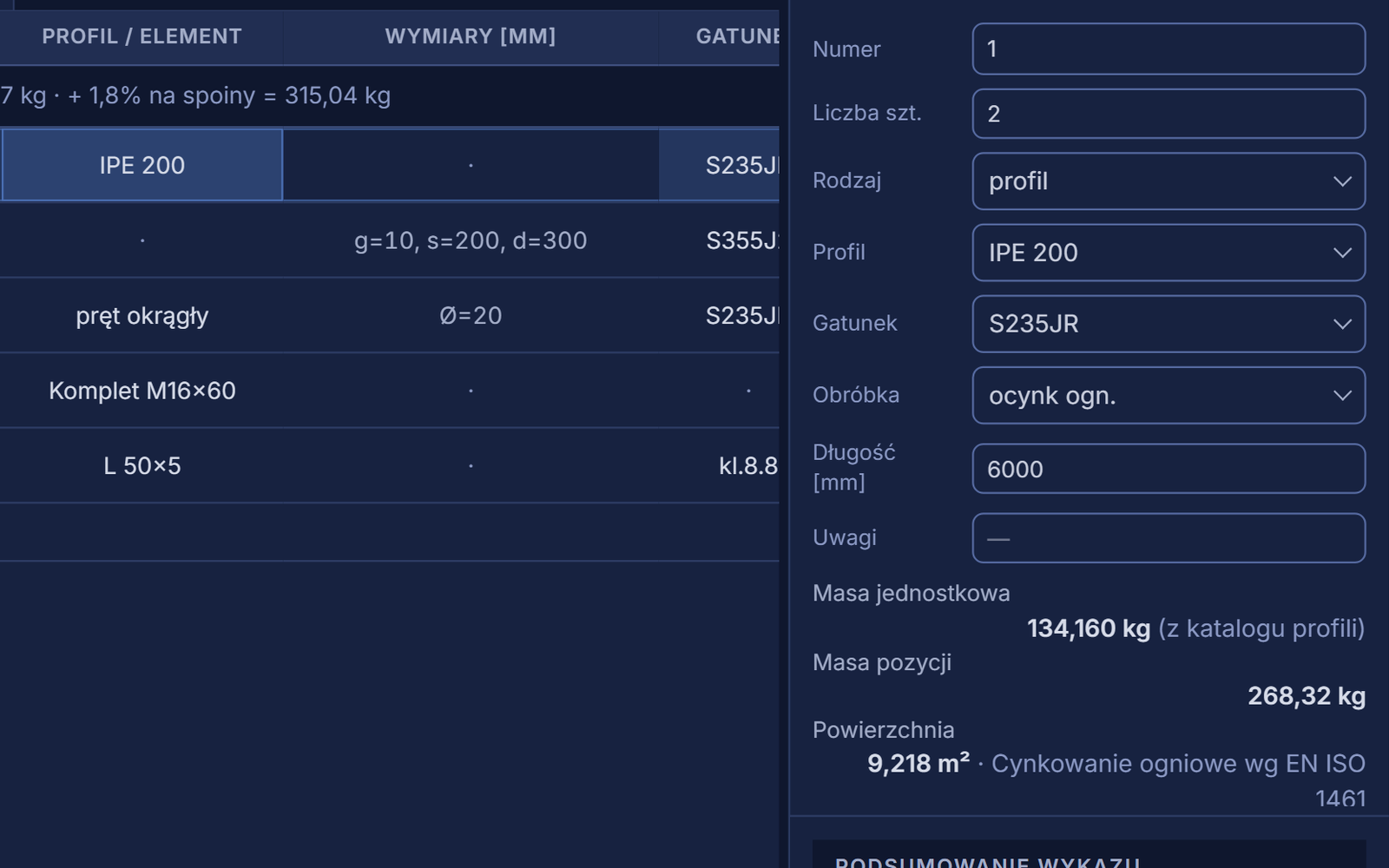Click the Wymiary [mm] column header

(x=471, y=36)
